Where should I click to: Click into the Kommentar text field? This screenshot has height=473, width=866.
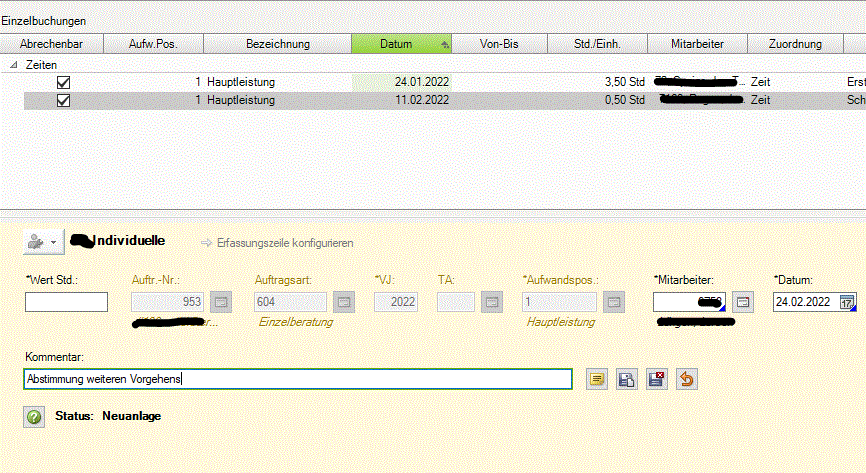point(298,379)
